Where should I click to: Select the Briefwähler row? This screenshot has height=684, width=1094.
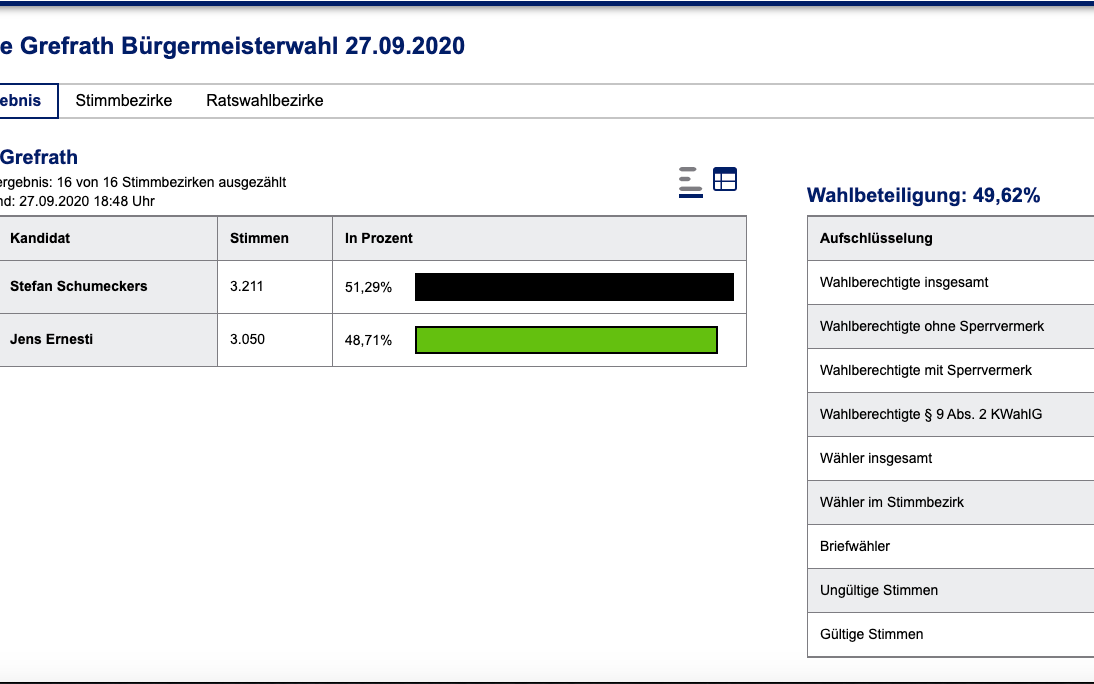click(x=855, y=547)
